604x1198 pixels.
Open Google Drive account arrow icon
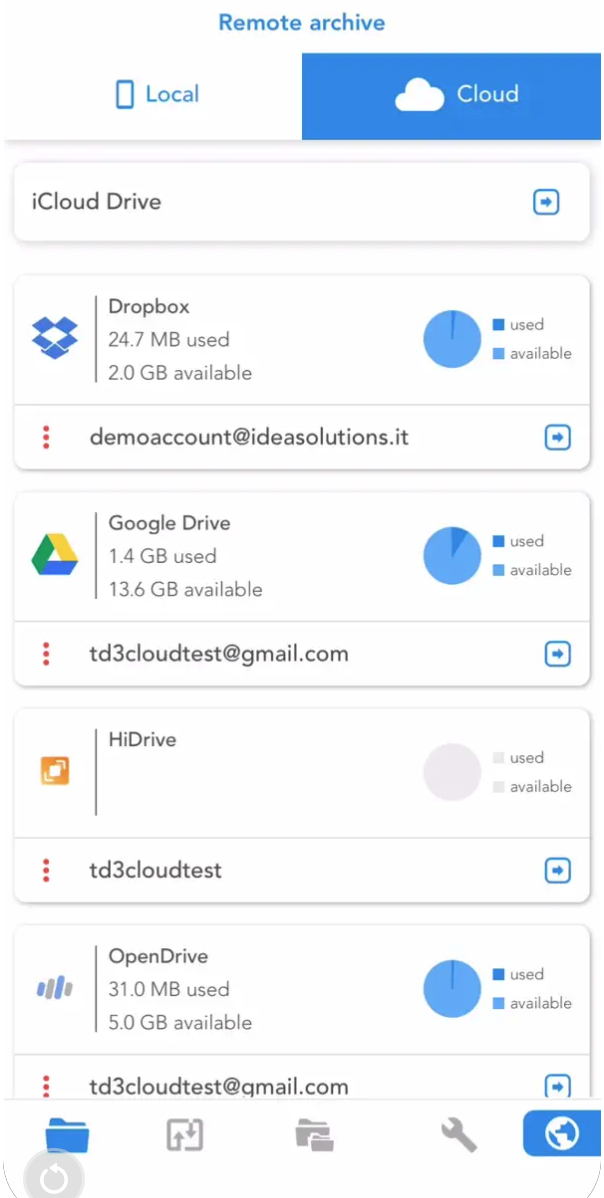557,654
